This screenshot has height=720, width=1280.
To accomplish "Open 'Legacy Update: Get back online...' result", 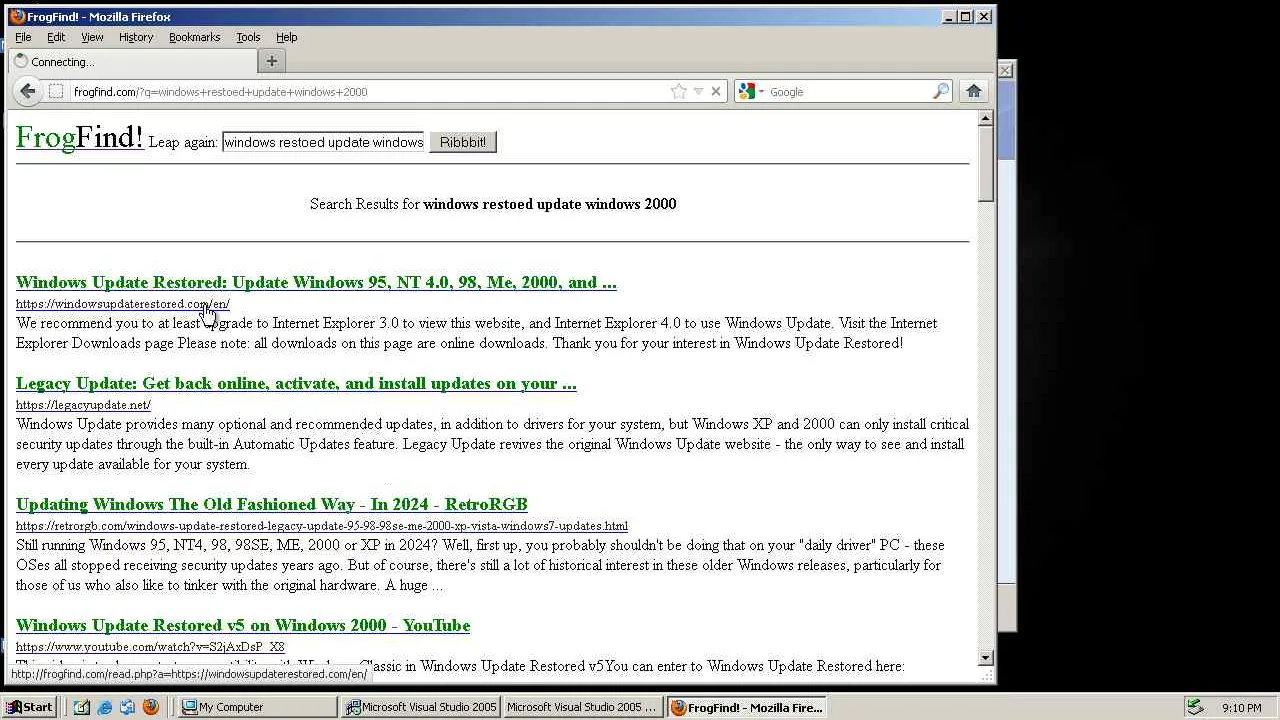I will pyautogui.click(x=296, y=383).
